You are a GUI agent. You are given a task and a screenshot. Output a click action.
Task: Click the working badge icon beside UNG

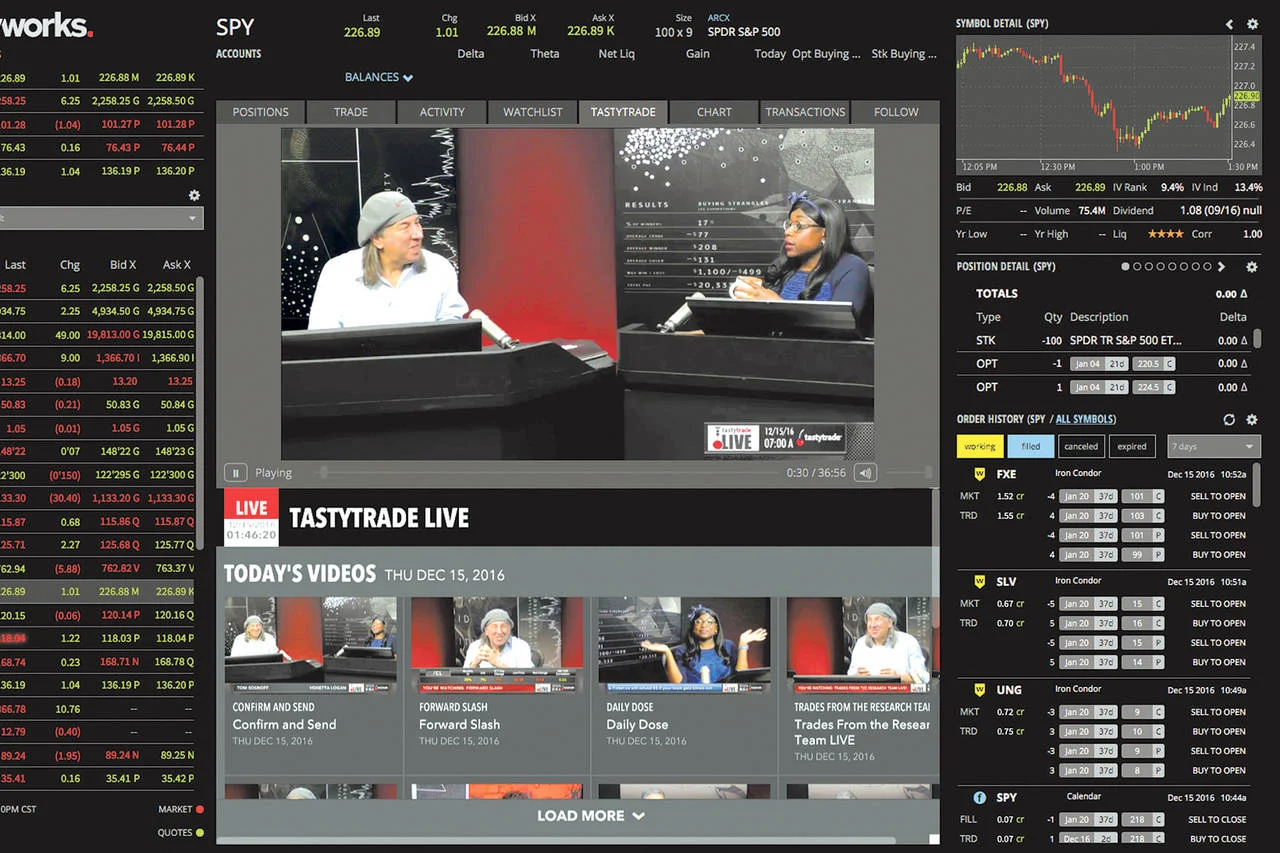click(980, 689)
